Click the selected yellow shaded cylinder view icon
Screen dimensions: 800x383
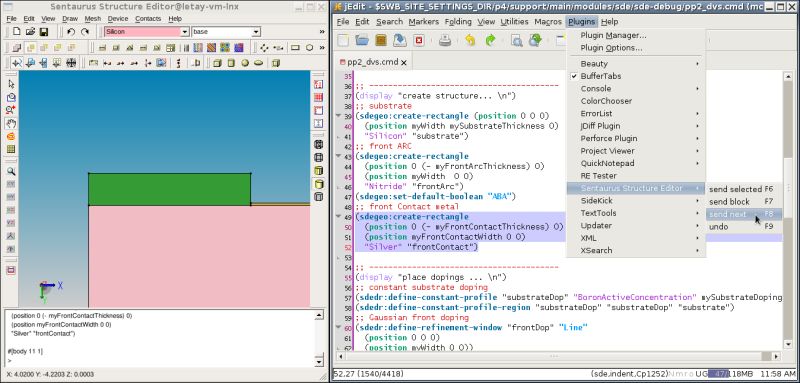[318, 184]
